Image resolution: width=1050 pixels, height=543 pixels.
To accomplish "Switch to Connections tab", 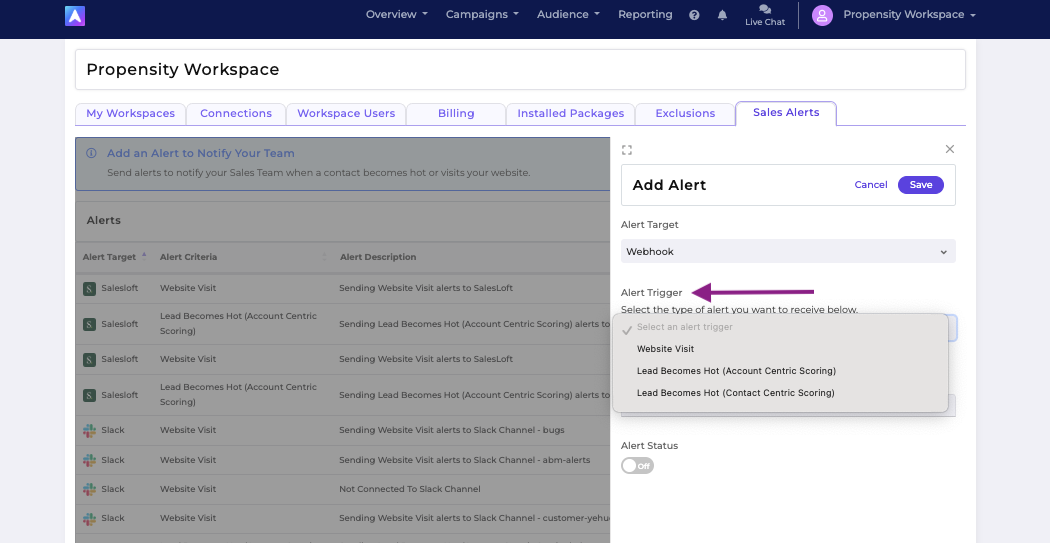I will pos(236,114).
